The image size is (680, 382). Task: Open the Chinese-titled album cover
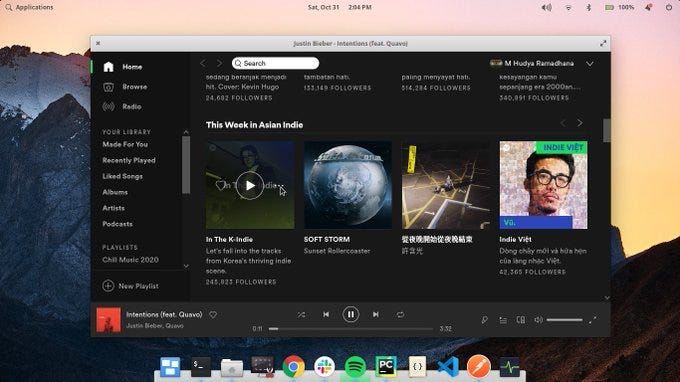pyautogui.click(x=446, y=185)
